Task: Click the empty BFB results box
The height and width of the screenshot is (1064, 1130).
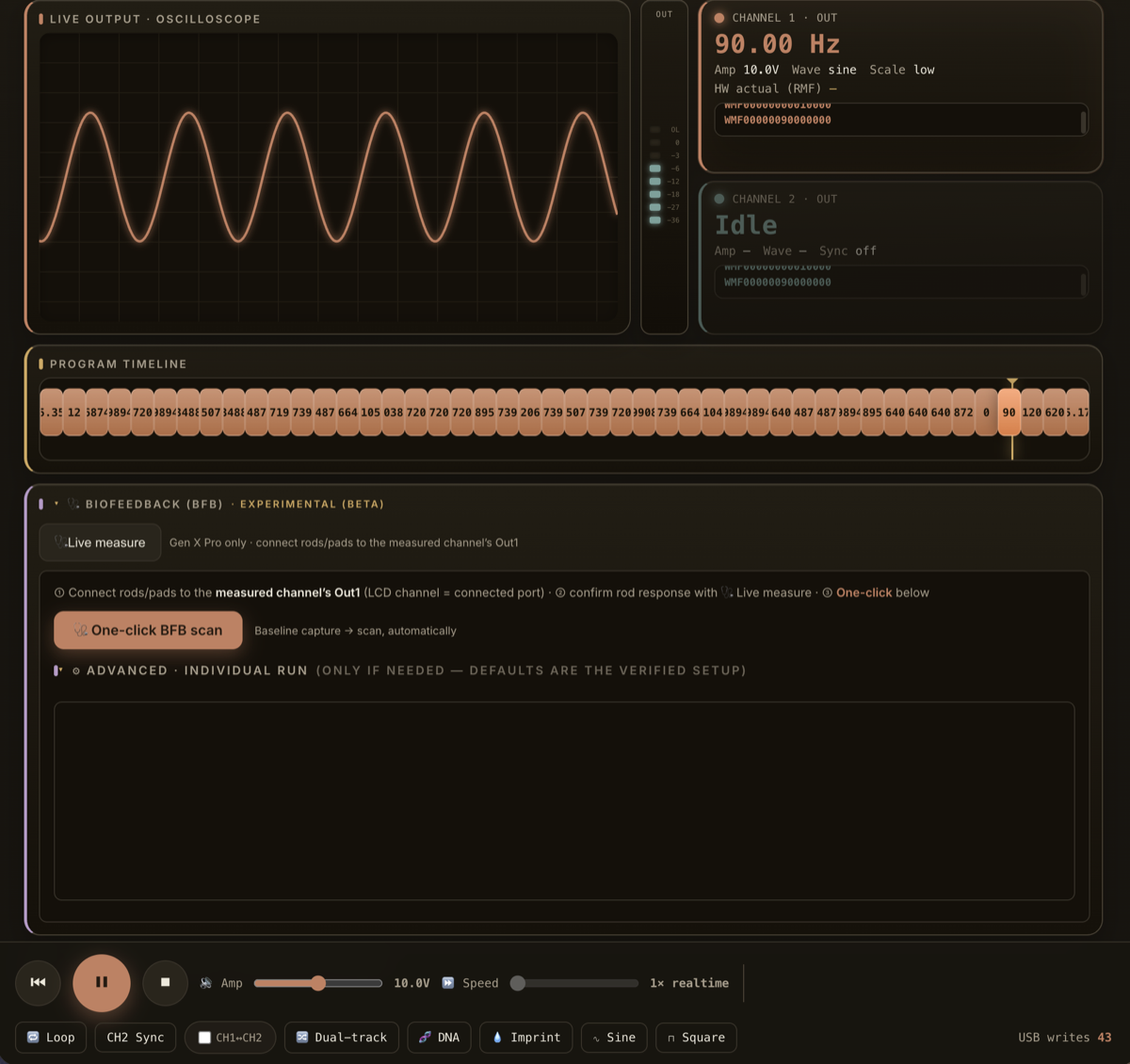Action: (x=564, y=800)
